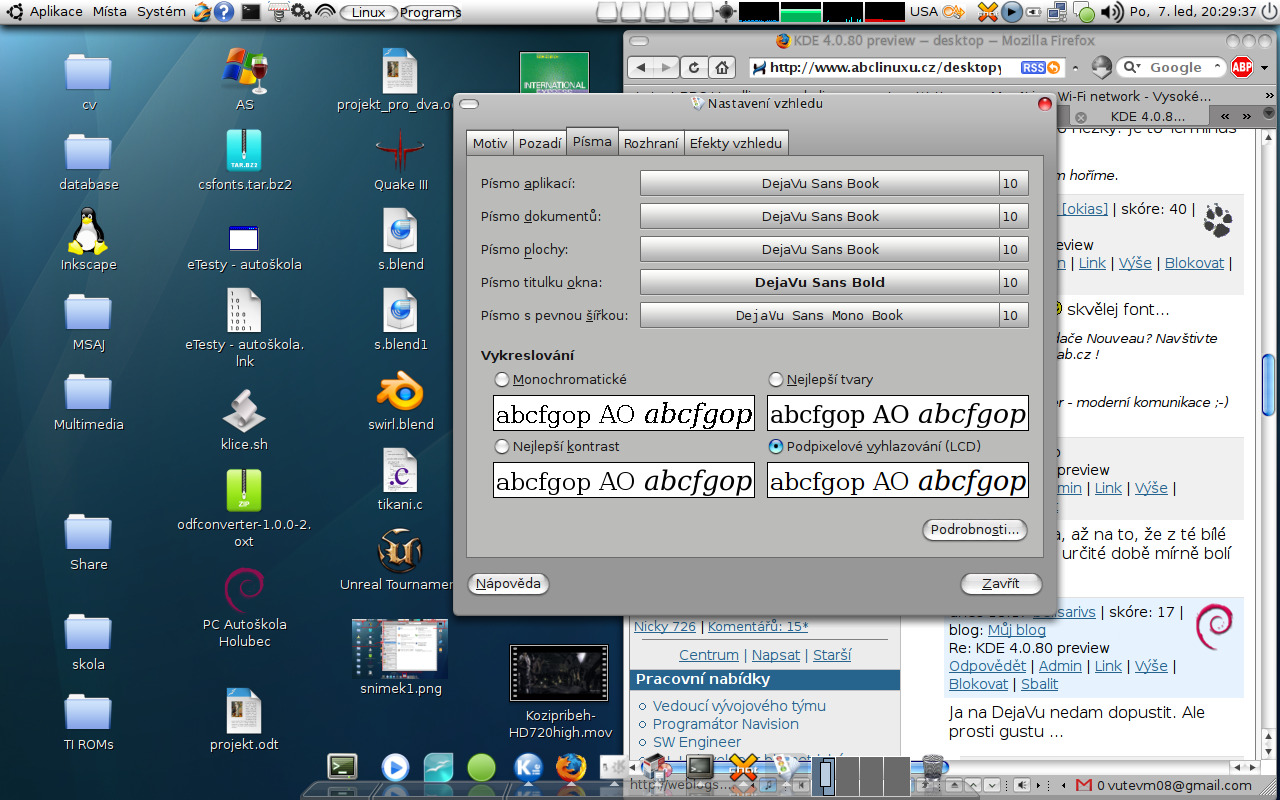Click the Firefox back arrow button

(x=642, y=68)
